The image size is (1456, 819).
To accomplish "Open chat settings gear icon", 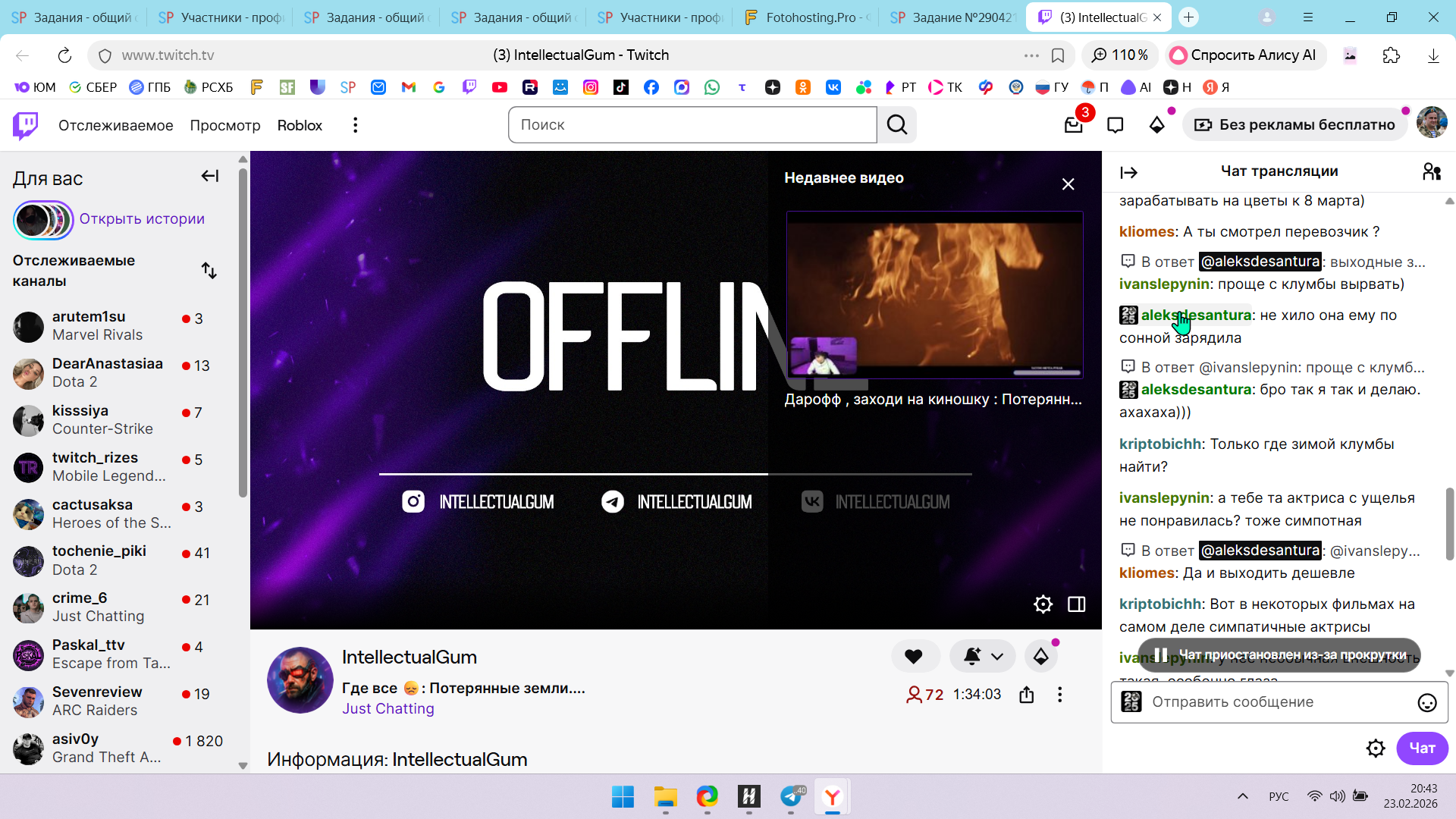I will point(1375,748).
